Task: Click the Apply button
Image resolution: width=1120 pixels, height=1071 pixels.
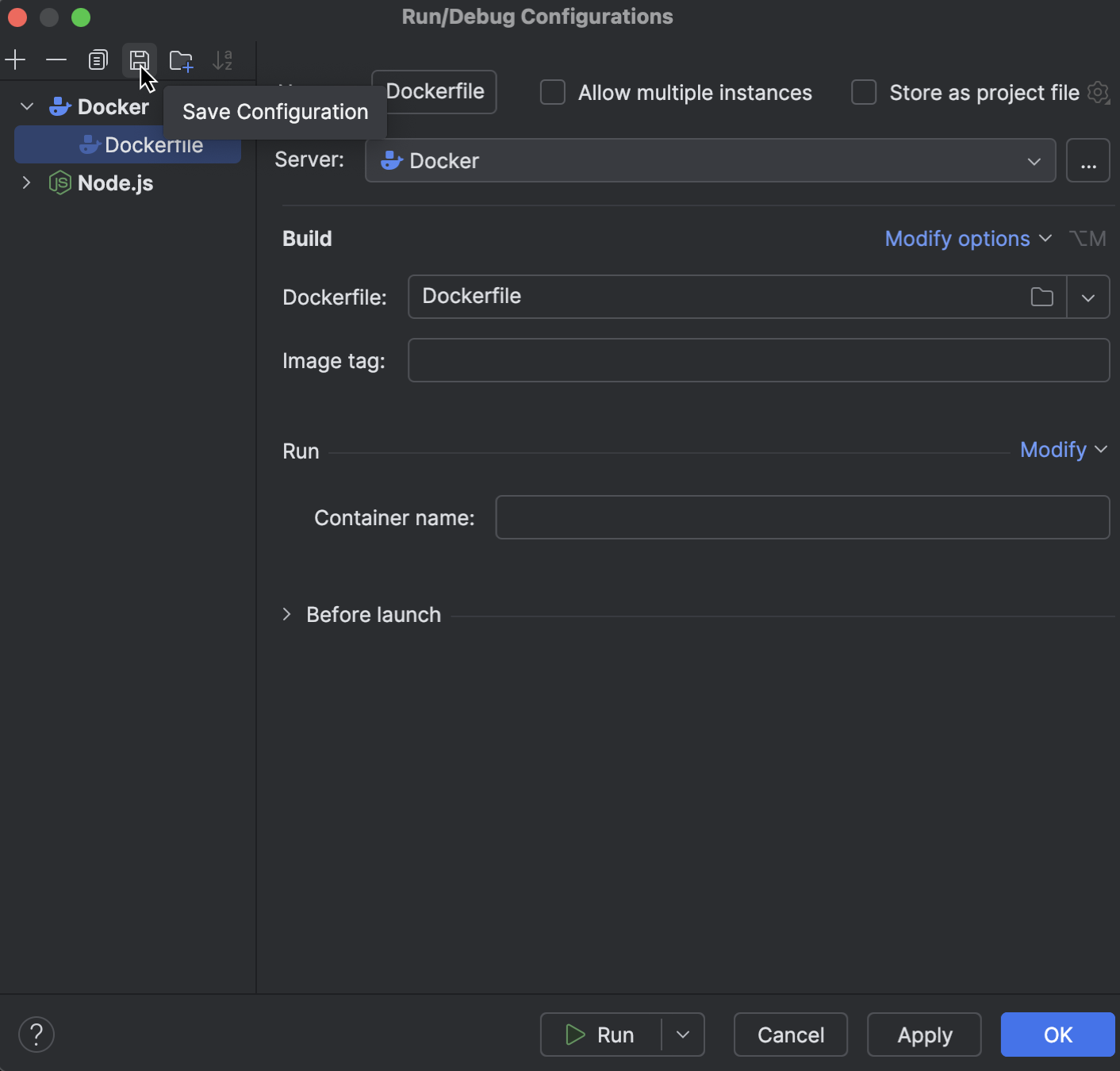Action: point(923,1035)
